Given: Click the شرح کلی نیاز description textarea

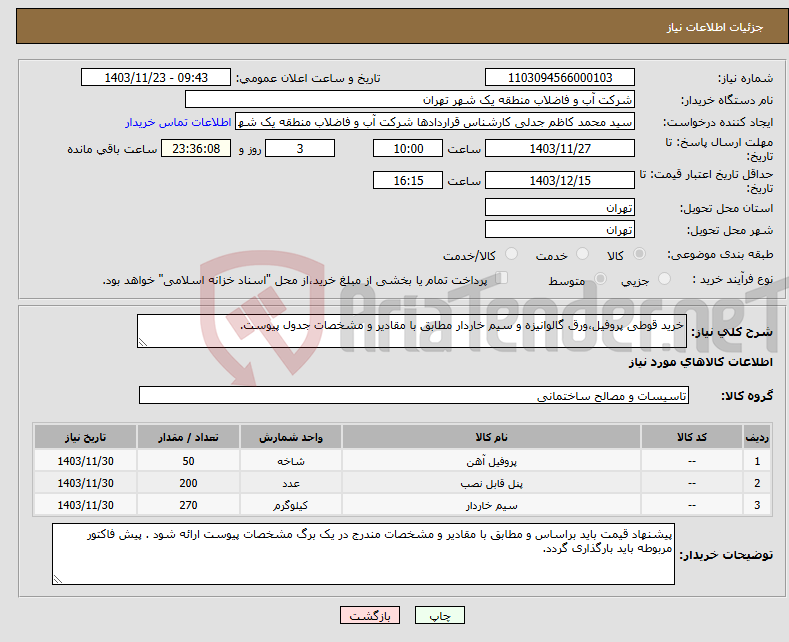Looking at the screenshot, I should pos(412,331).
